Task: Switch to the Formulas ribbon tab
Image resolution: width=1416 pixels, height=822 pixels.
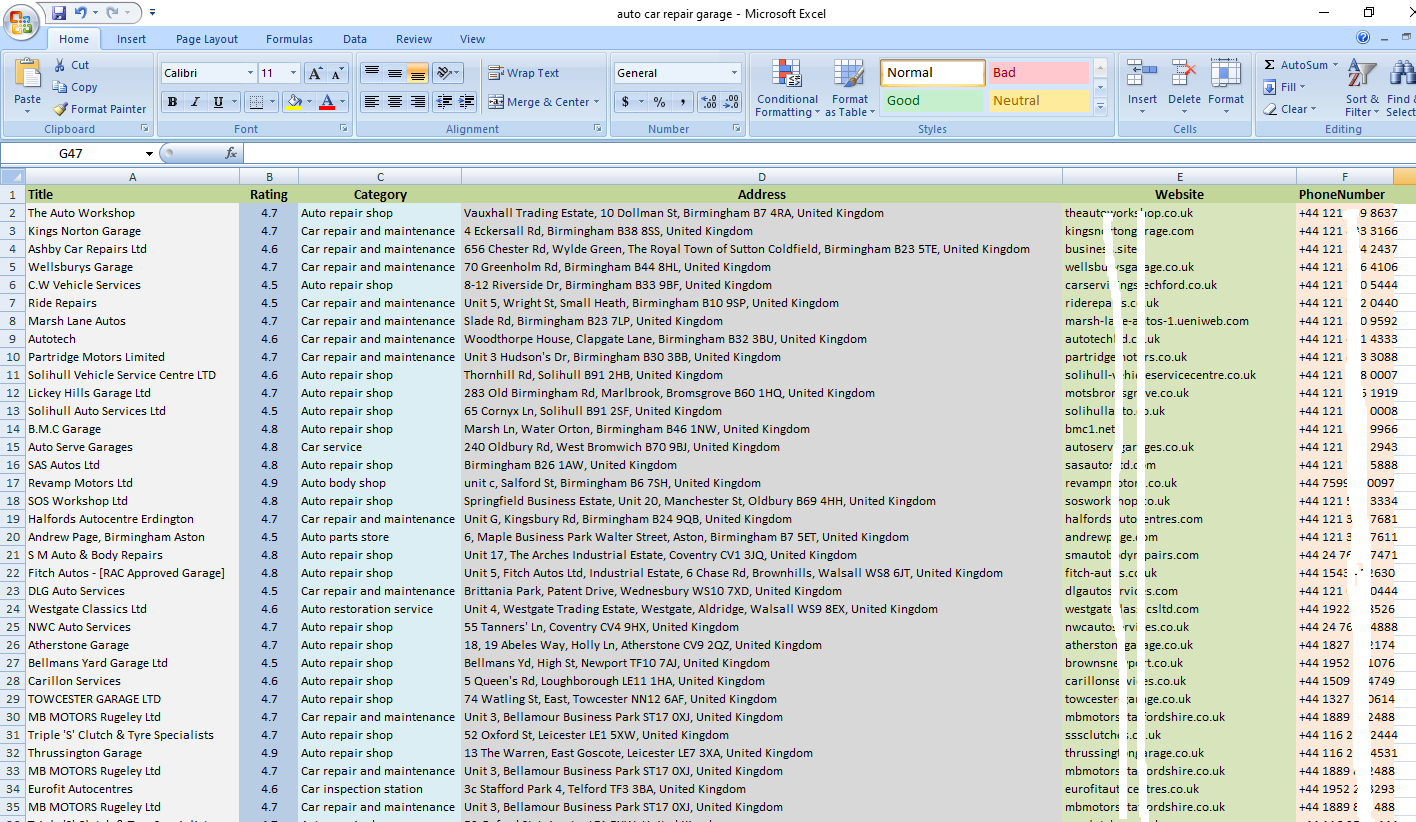Action: tap(289, 39)
